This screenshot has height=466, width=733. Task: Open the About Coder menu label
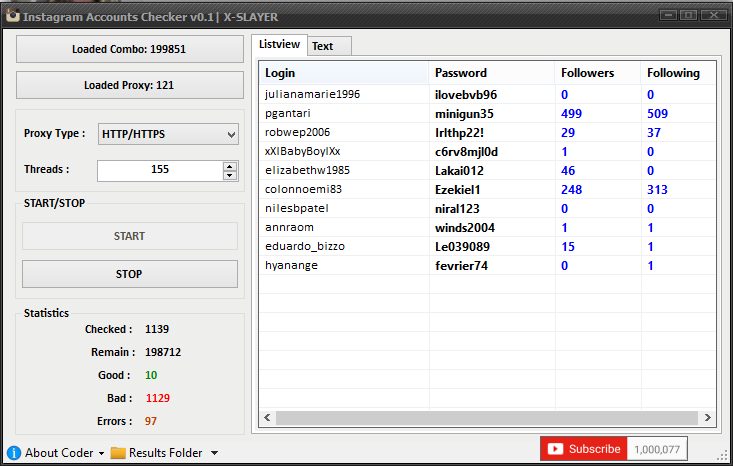point(59,452)
